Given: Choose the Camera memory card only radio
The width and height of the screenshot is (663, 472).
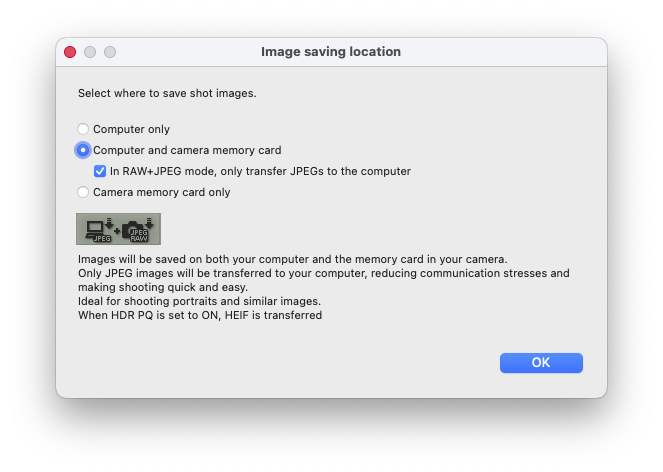Looking at the screenshot, I should click(x=83, y=192).
